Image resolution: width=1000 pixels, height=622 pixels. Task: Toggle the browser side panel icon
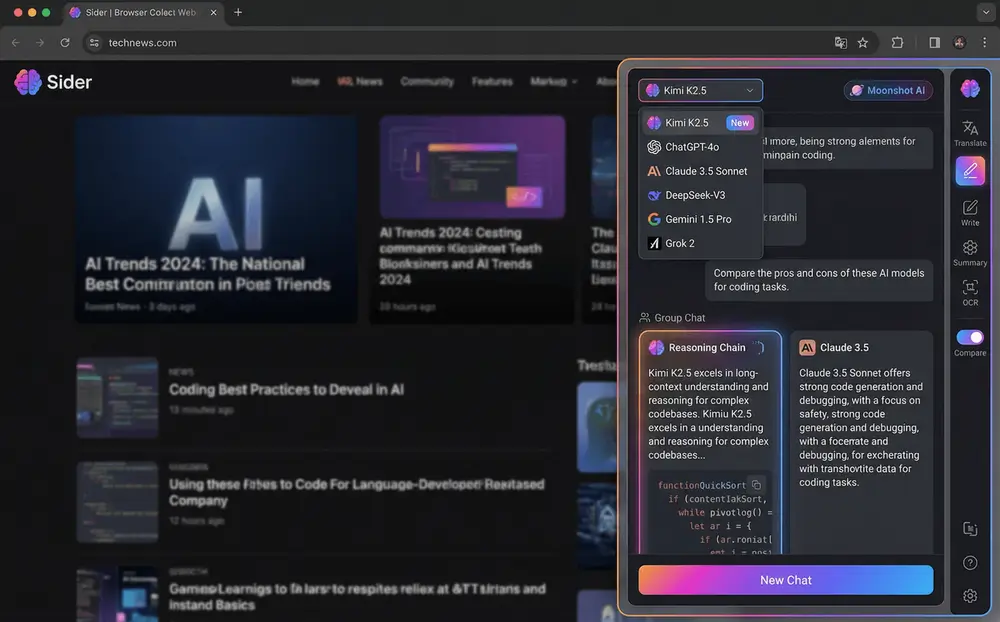(934, 43)
